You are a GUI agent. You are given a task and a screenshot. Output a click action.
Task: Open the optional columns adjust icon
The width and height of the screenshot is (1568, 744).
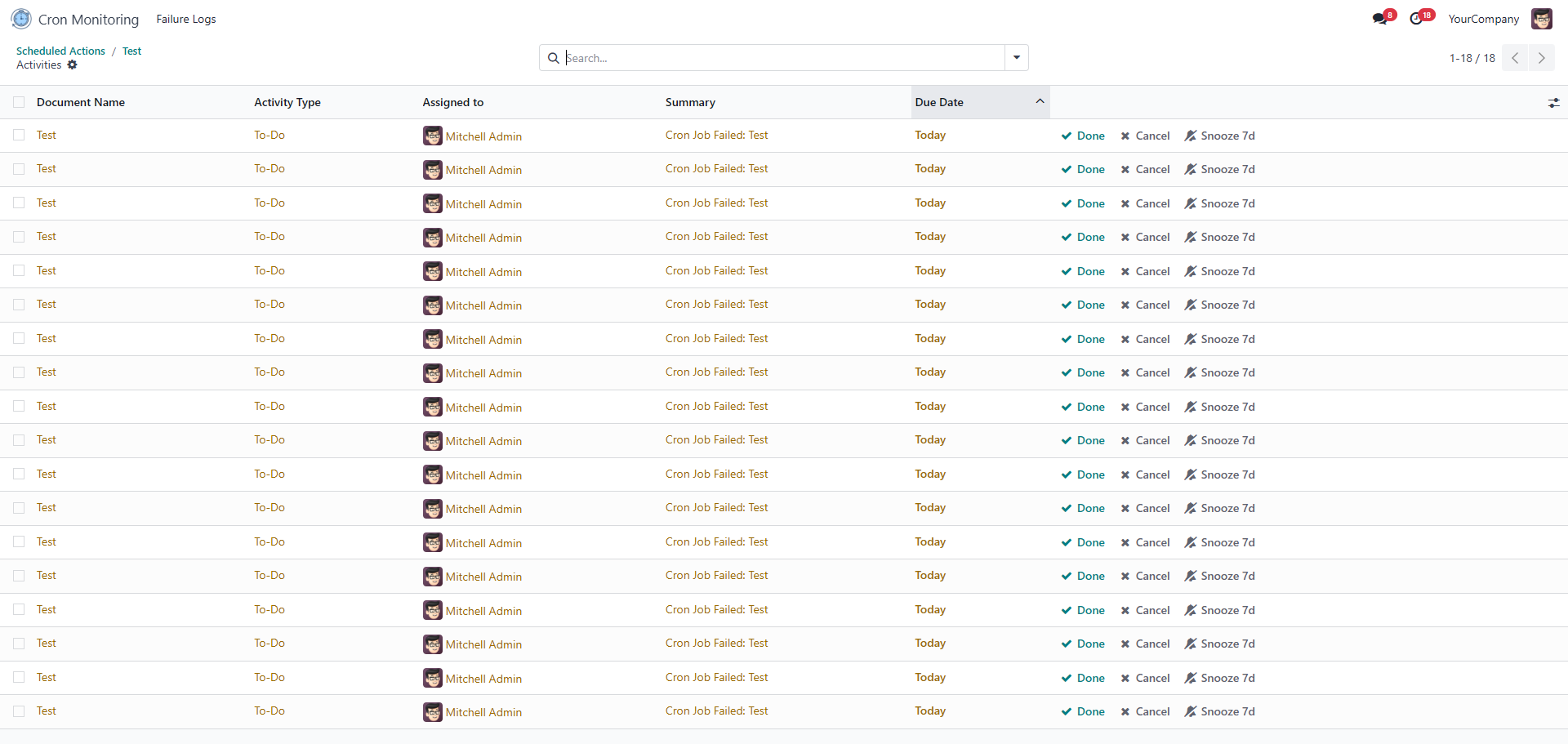[x=1553, y=103]
